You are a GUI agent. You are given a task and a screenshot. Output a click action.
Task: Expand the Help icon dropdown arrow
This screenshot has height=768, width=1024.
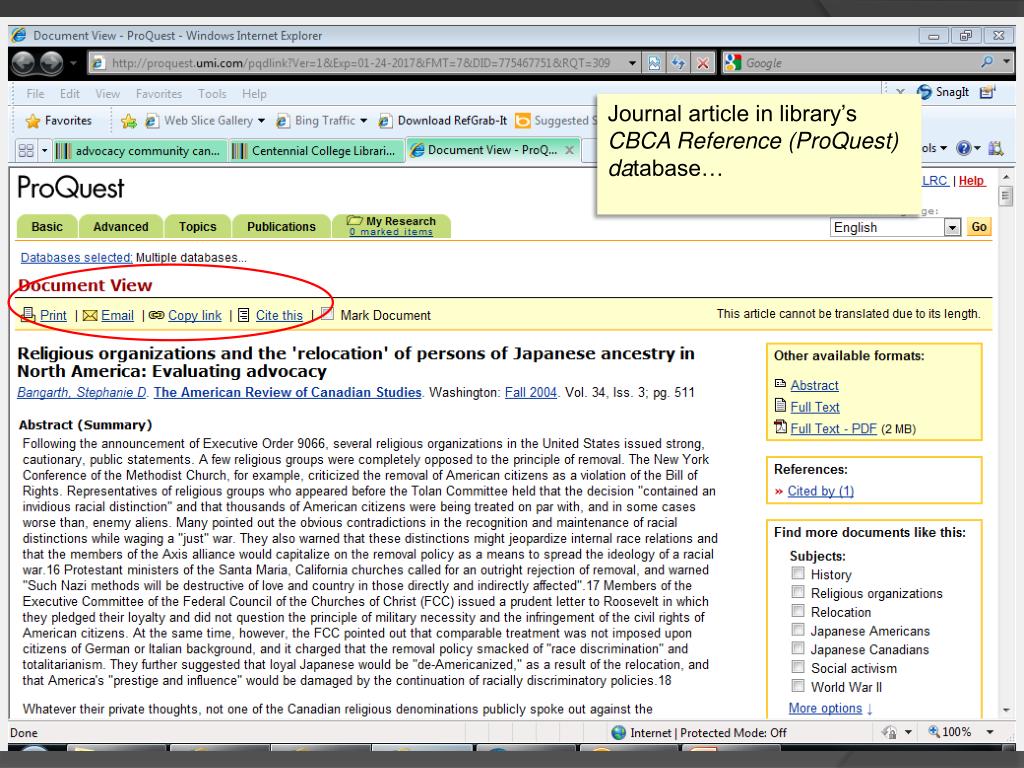pos(977,148)
